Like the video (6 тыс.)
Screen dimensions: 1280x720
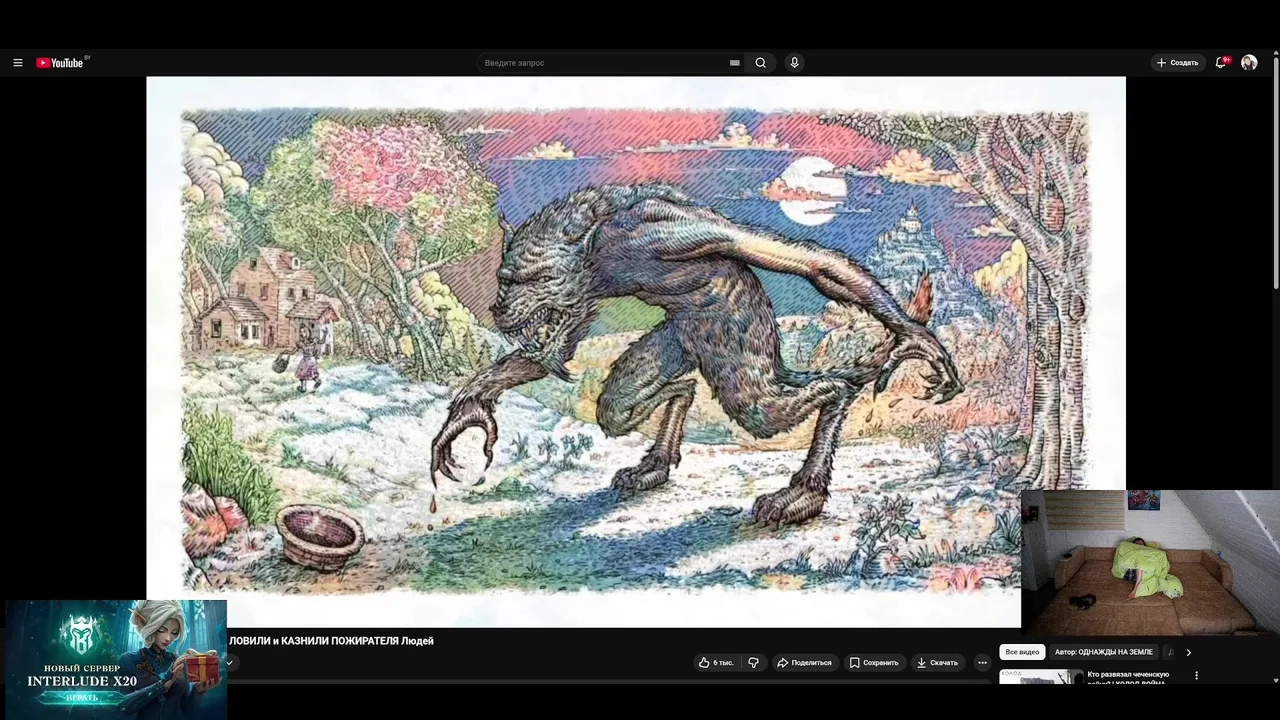coord(716,663)
